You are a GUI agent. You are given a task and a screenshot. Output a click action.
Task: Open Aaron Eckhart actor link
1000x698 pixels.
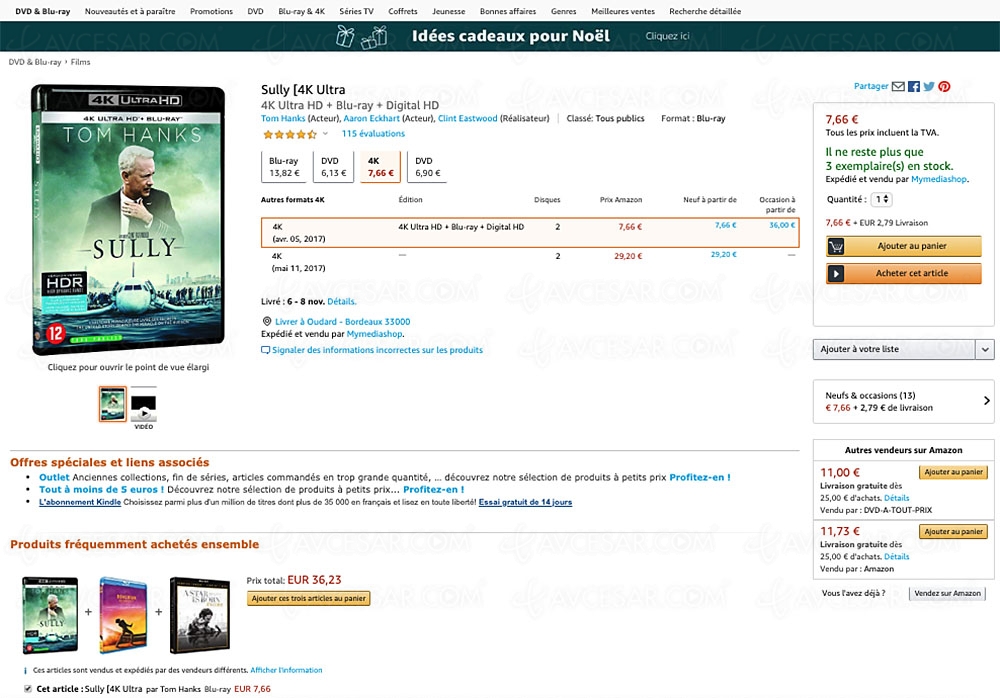371,119
